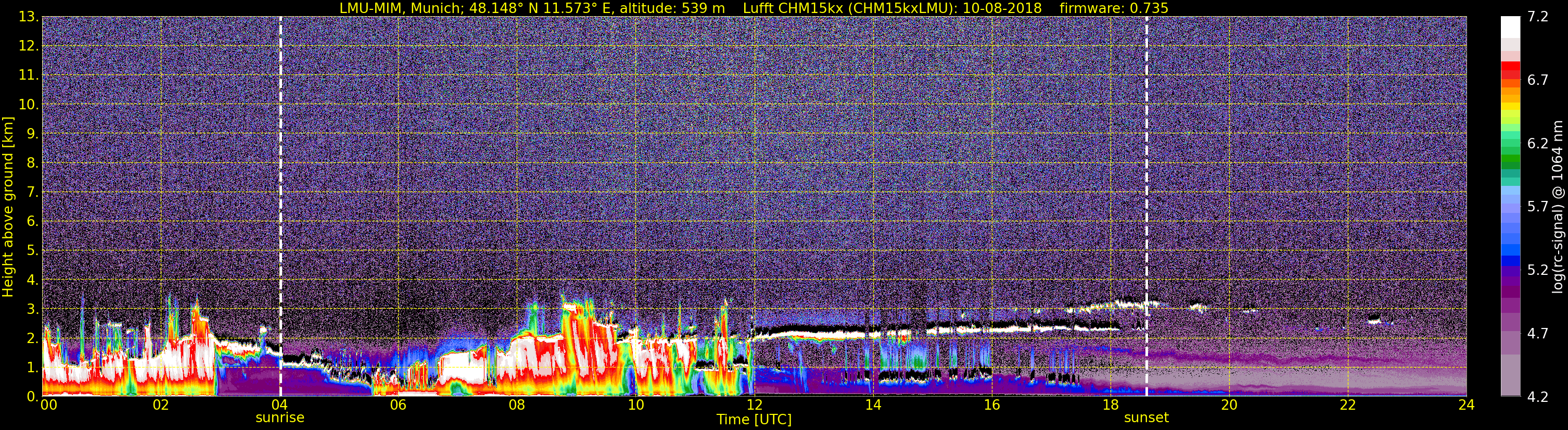The image size is (1568, 430).
Task: Click the "20" tick on the time axis
Action: pyautogui.click(x=1229, y=405)
